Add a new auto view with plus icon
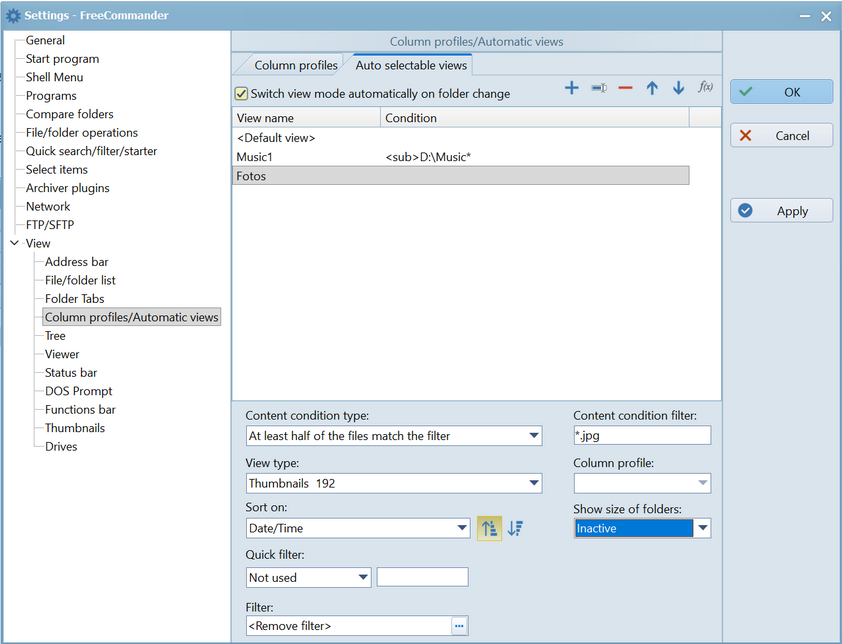Image resolution: width=842 pixels, height=644 pixels. [x=572, y=88]
